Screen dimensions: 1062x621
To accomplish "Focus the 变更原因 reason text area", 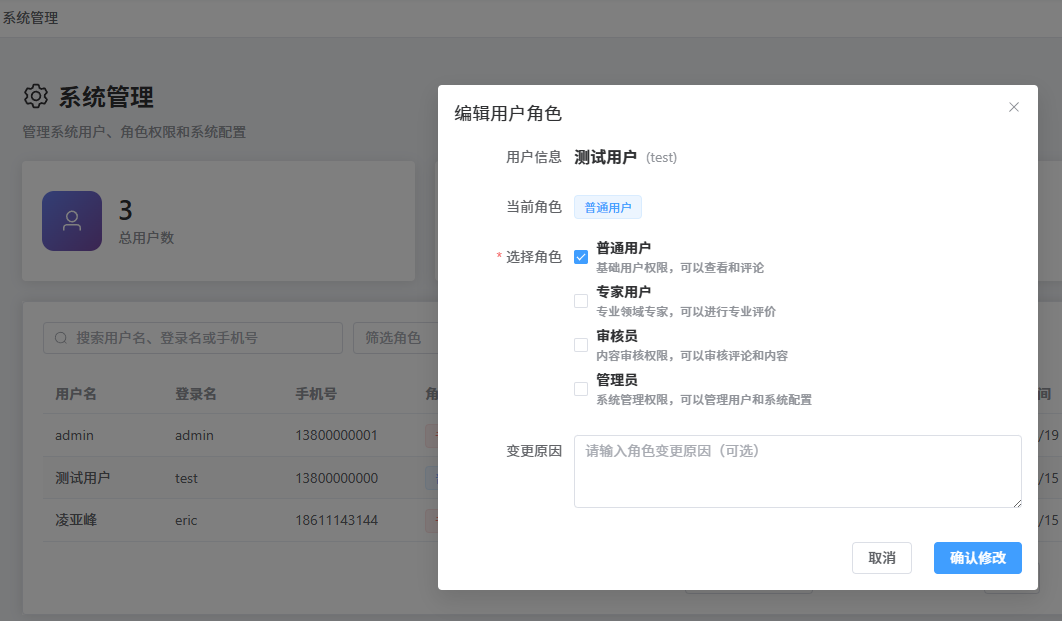I will pos(797,471).
